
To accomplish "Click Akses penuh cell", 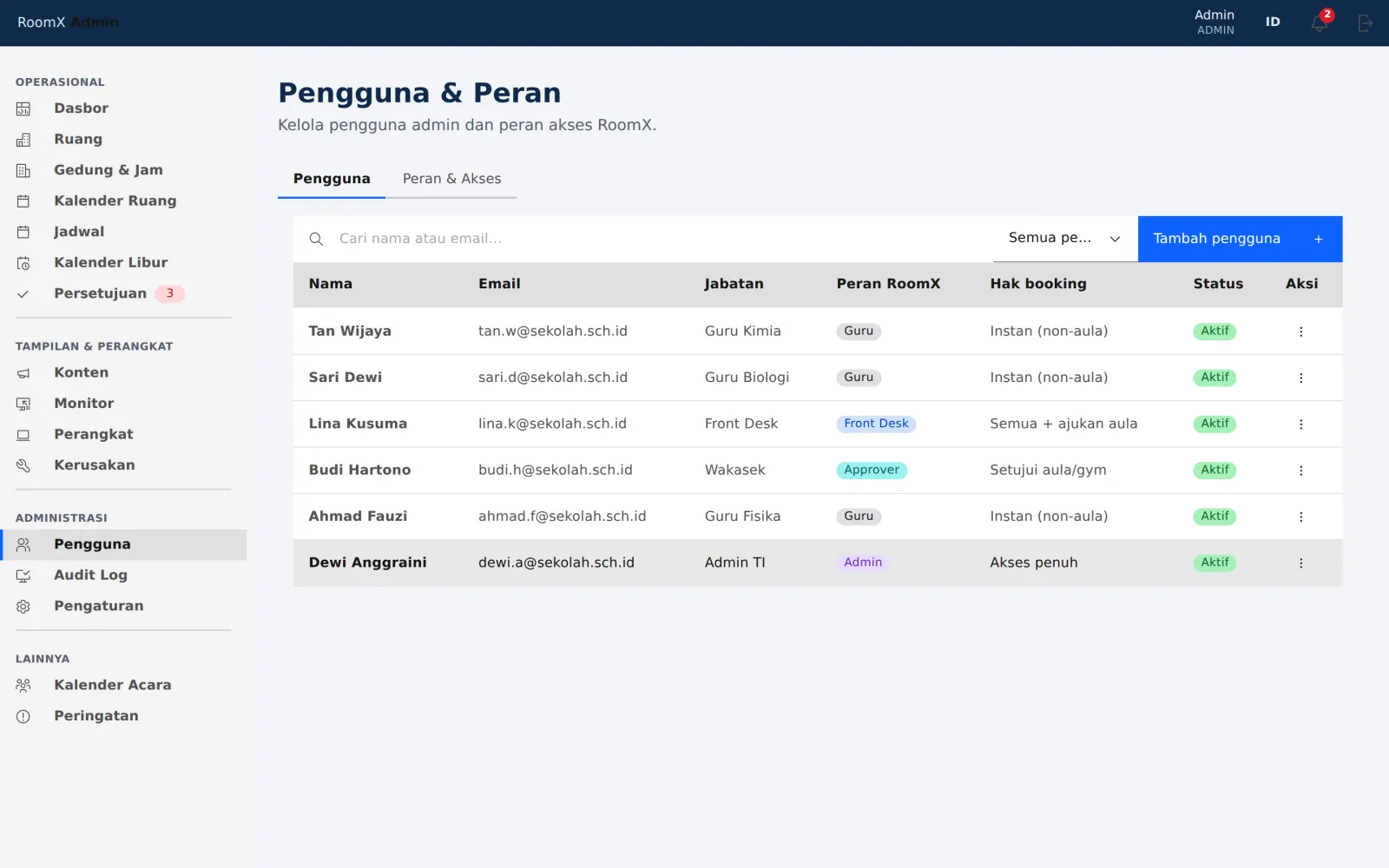I will pos(1034,562).
